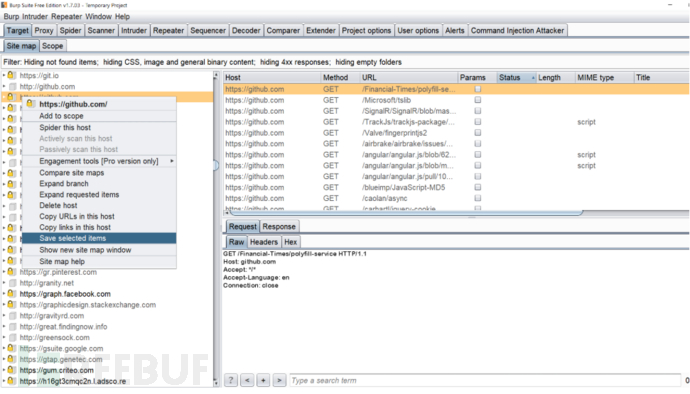Click the lock icon beside https://graph.facebook.com

click(11, 293)
